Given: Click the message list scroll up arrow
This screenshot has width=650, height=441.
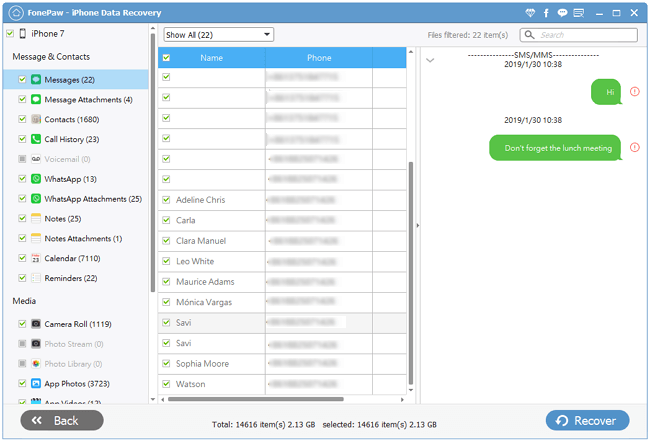Looking at the screenshot, I should click(x=411, y=52).
